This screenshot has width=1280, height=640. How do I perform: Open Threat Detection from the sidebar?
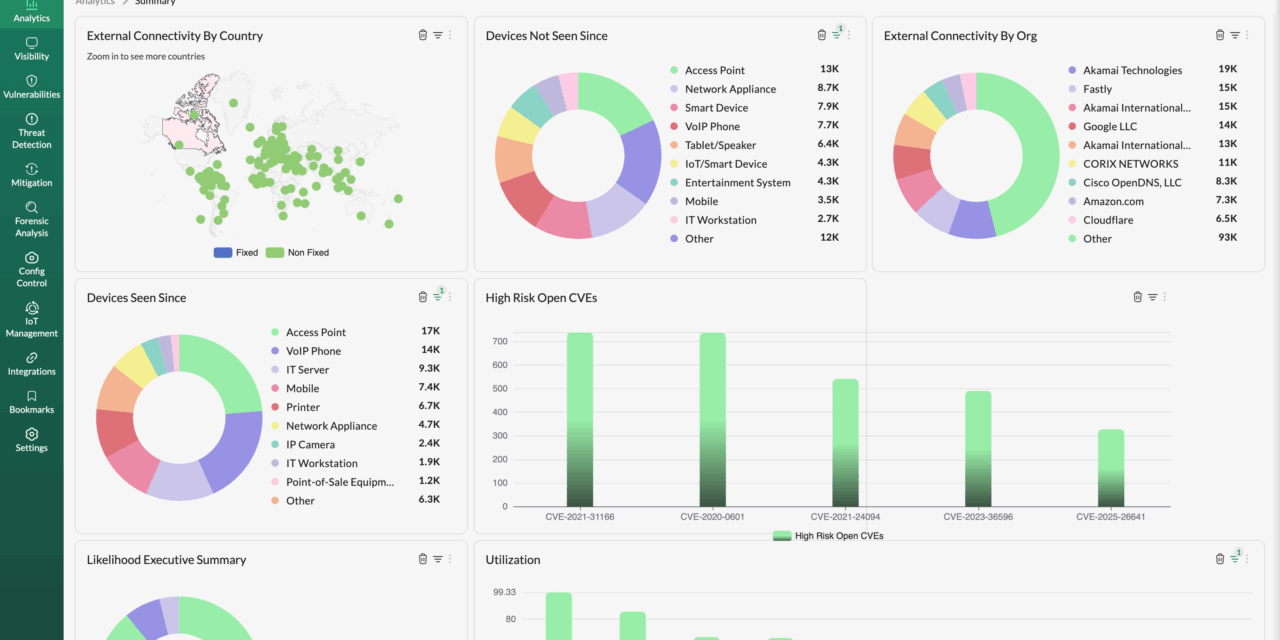pos(32,132)
